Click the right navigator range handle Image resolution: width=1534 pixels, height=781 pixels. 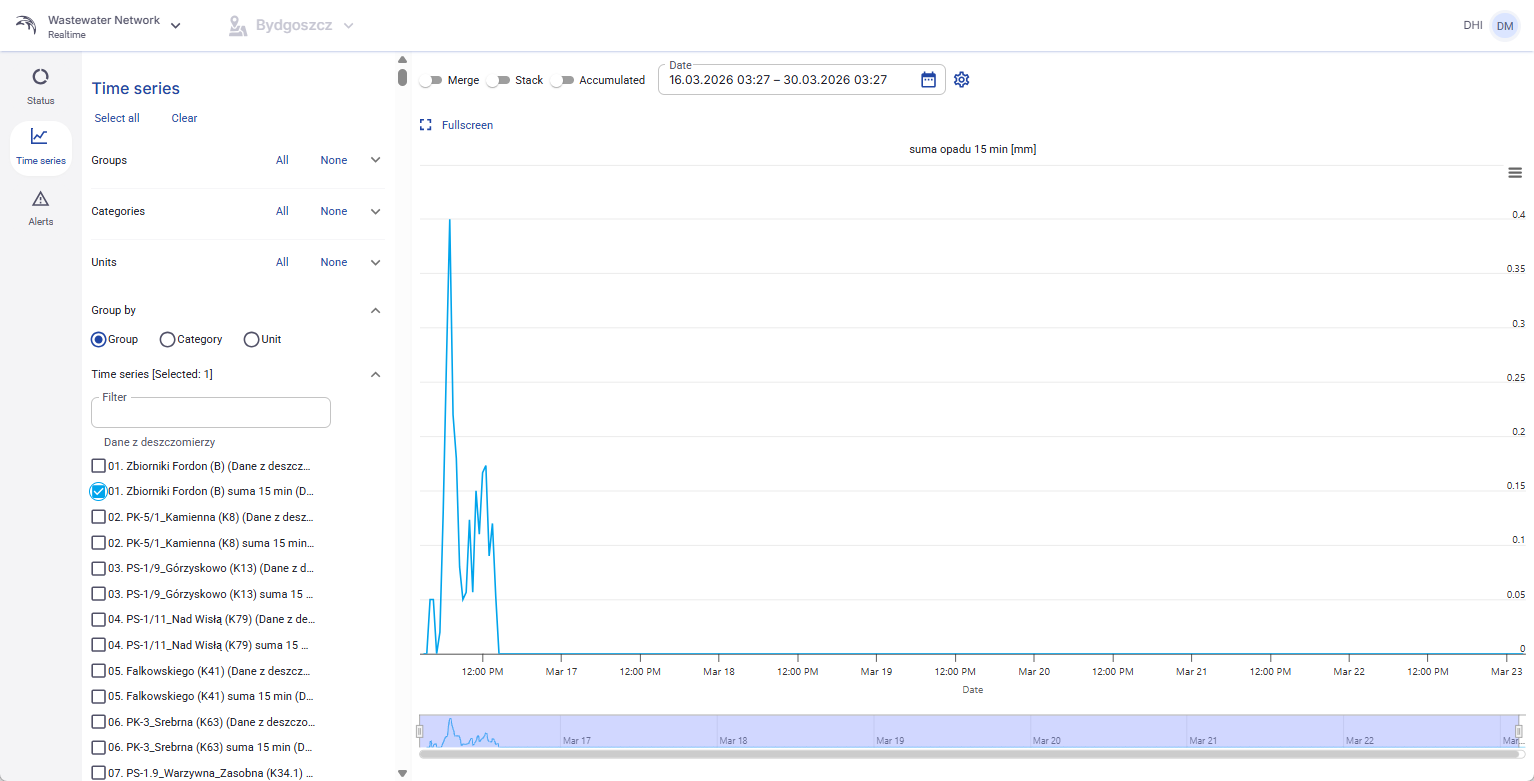tap(1518, 732)
